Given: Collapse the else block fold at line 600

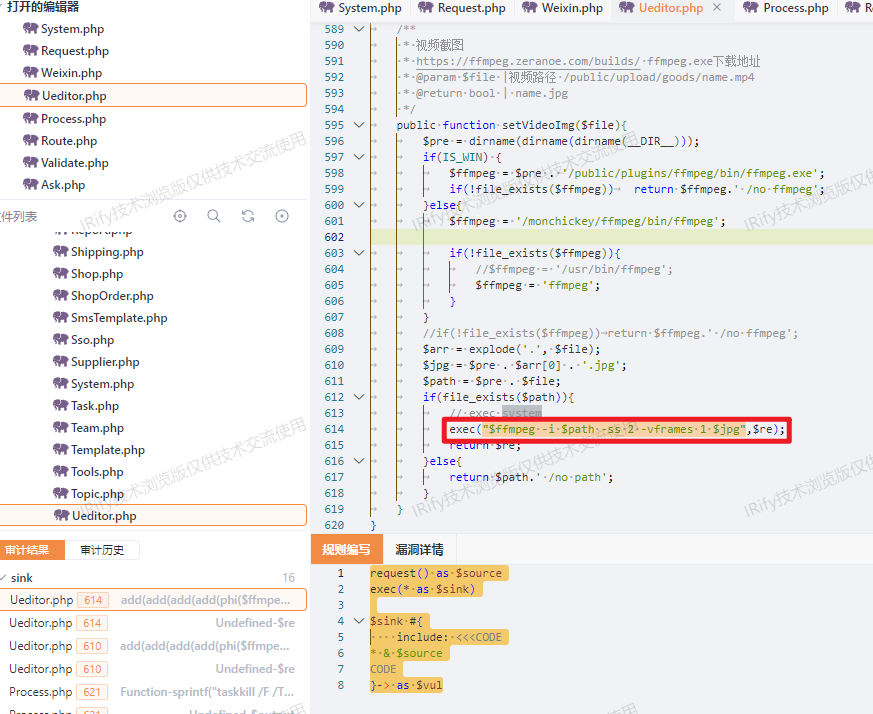Looking at the screenshot, I should [x=359, y=205].
